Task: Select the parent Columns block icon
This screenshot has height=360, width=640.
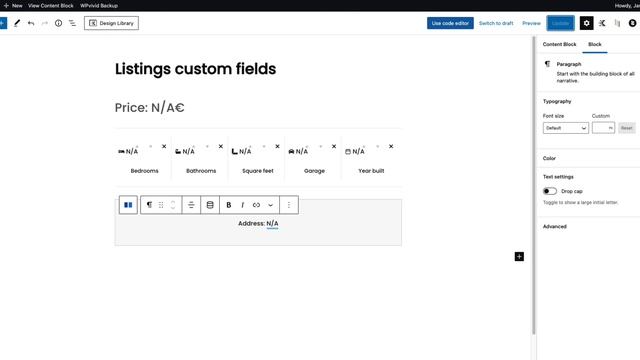Action: point(128,205)
